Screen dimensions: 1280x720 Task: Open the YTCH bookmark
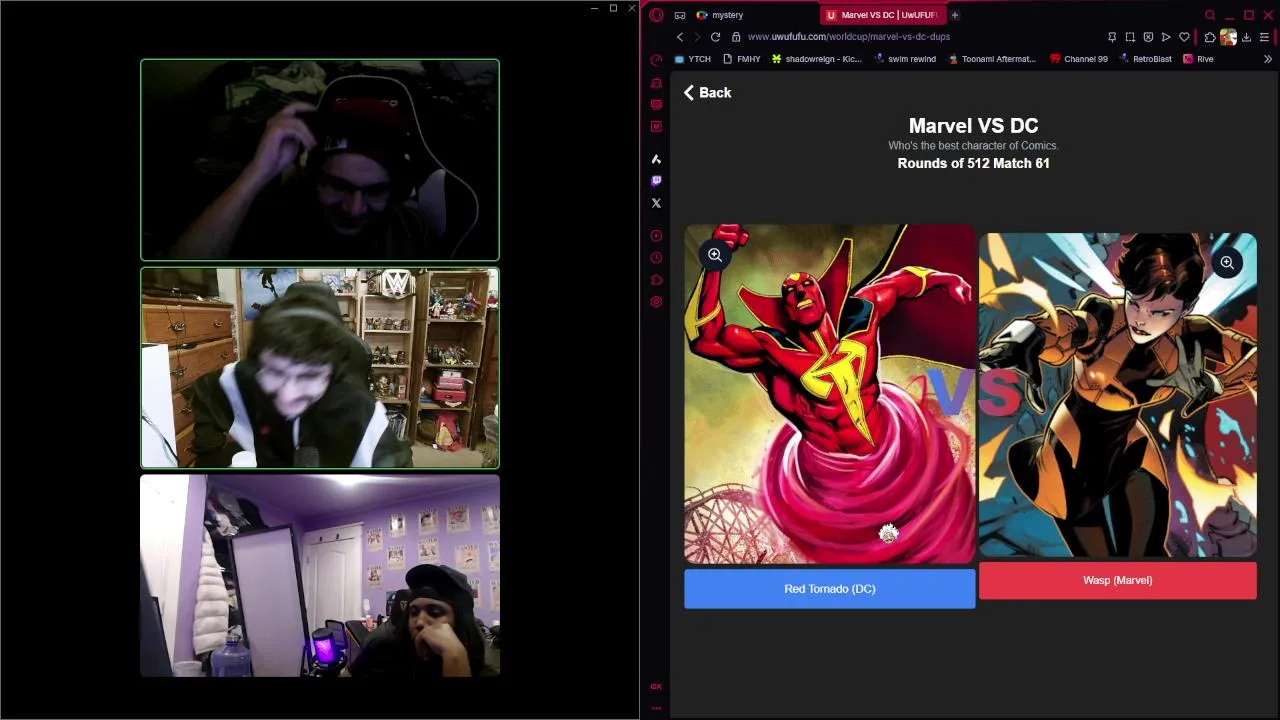point(692,59)
